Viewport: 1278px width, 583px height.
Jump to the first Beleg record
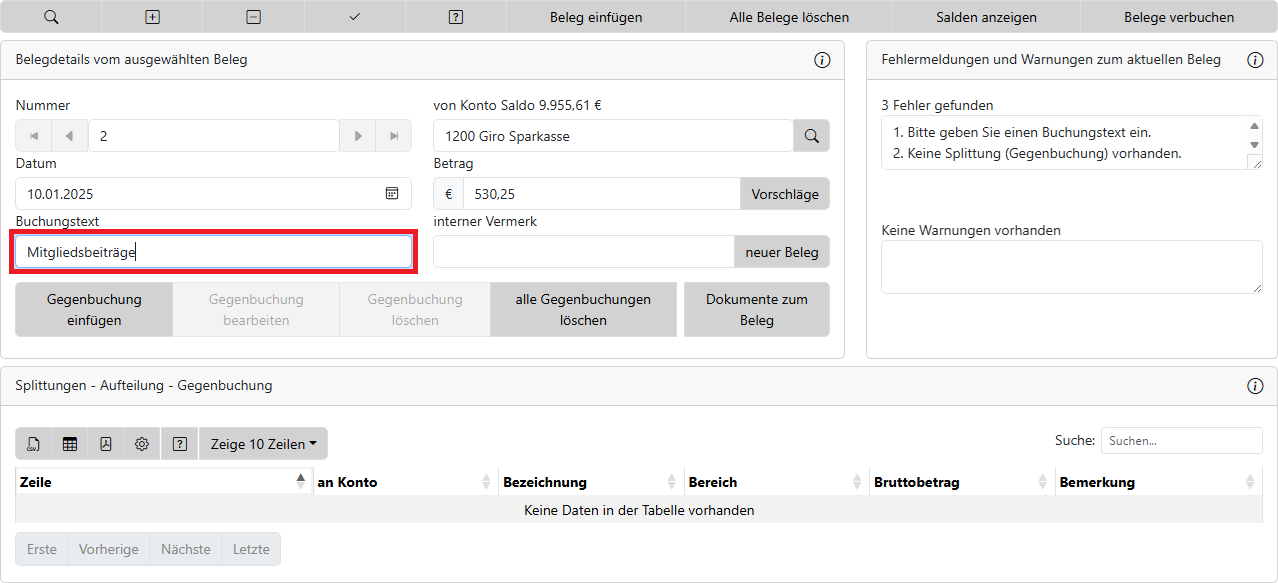pyautogui.click(x=34, y=136)
